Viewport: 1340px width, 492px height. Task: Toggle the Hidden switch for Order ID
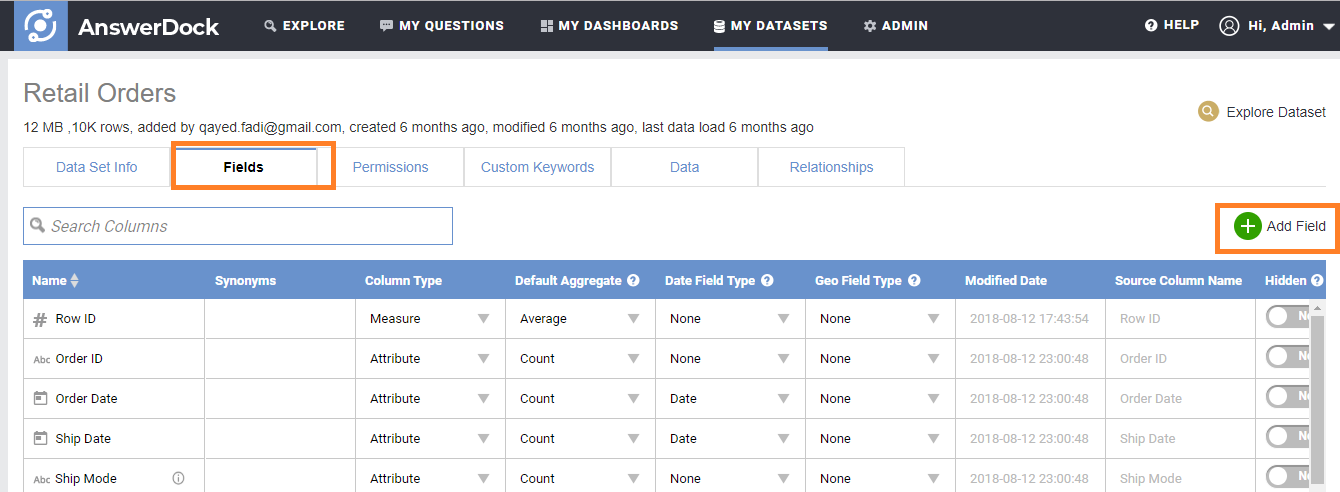[x=1288, y=357]
